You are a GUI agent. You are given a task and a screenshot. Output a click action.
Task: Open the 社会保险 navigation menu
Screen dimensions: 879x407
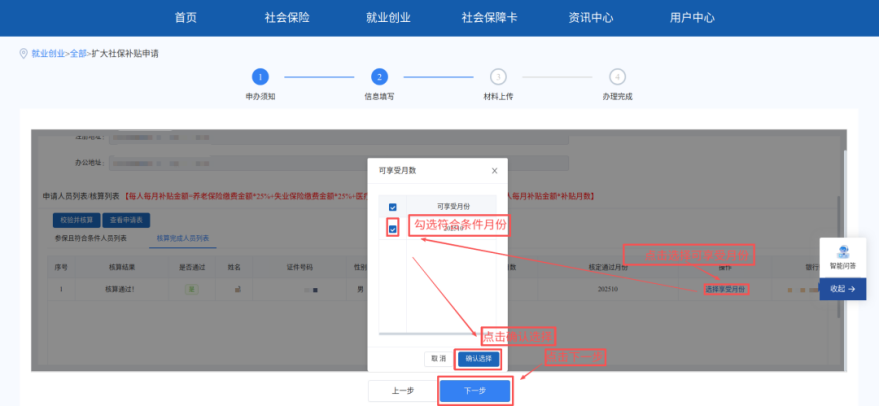[x=287, y=18]
